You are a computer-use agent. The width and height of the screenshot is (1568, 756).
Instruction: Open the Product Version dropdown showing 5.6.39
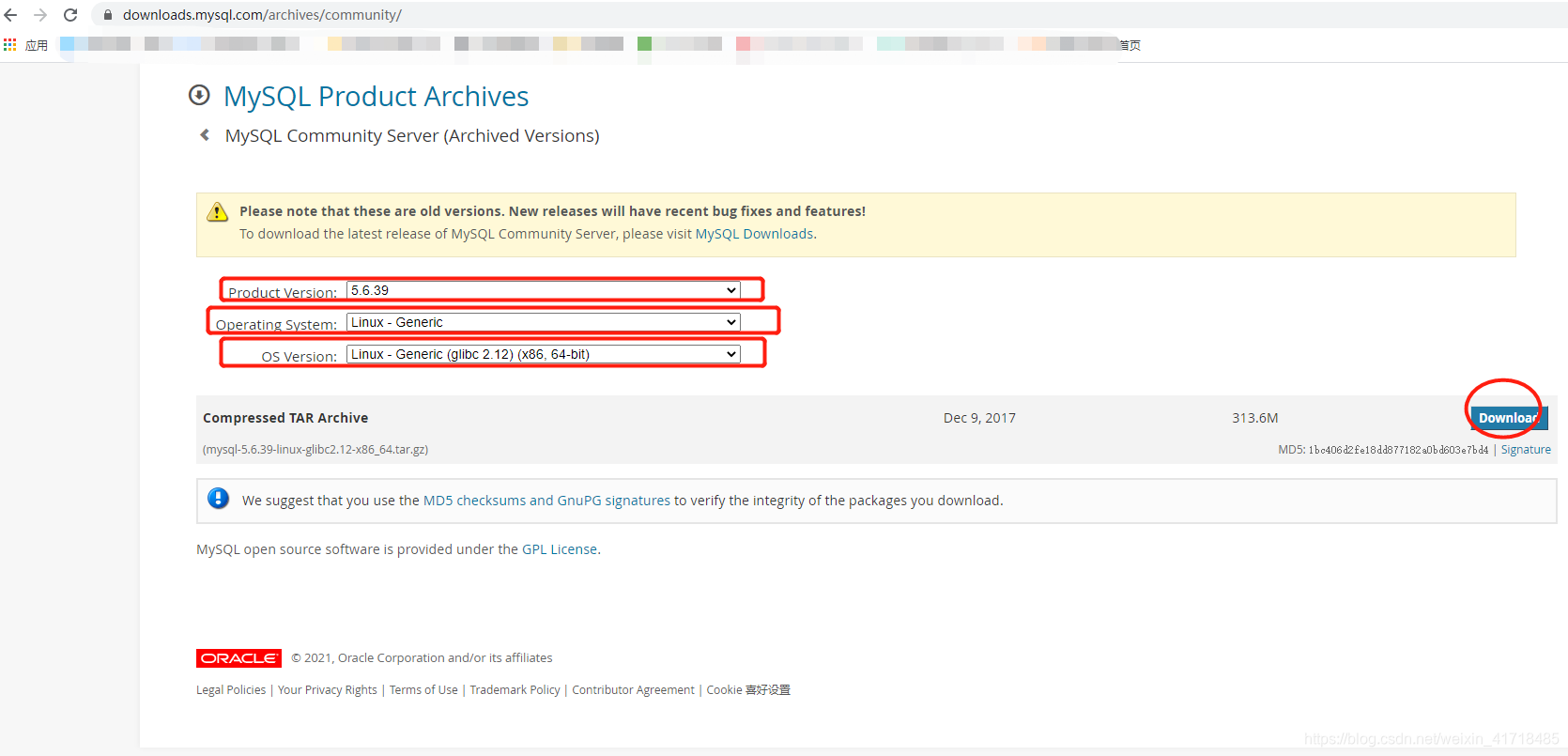[x=544, y=290]
